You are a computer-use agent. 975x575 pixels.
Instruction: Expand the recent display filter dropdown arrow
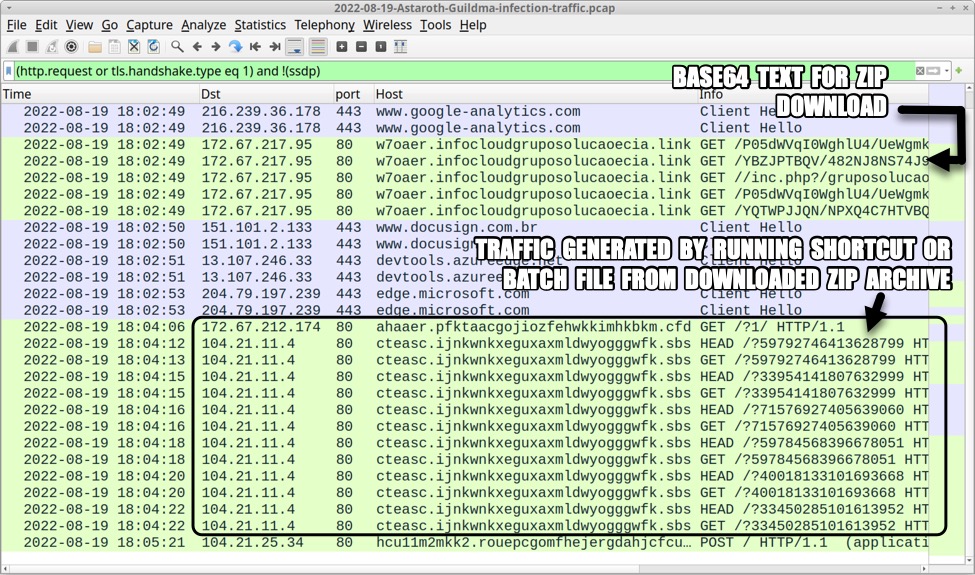(x=946, y=71)
